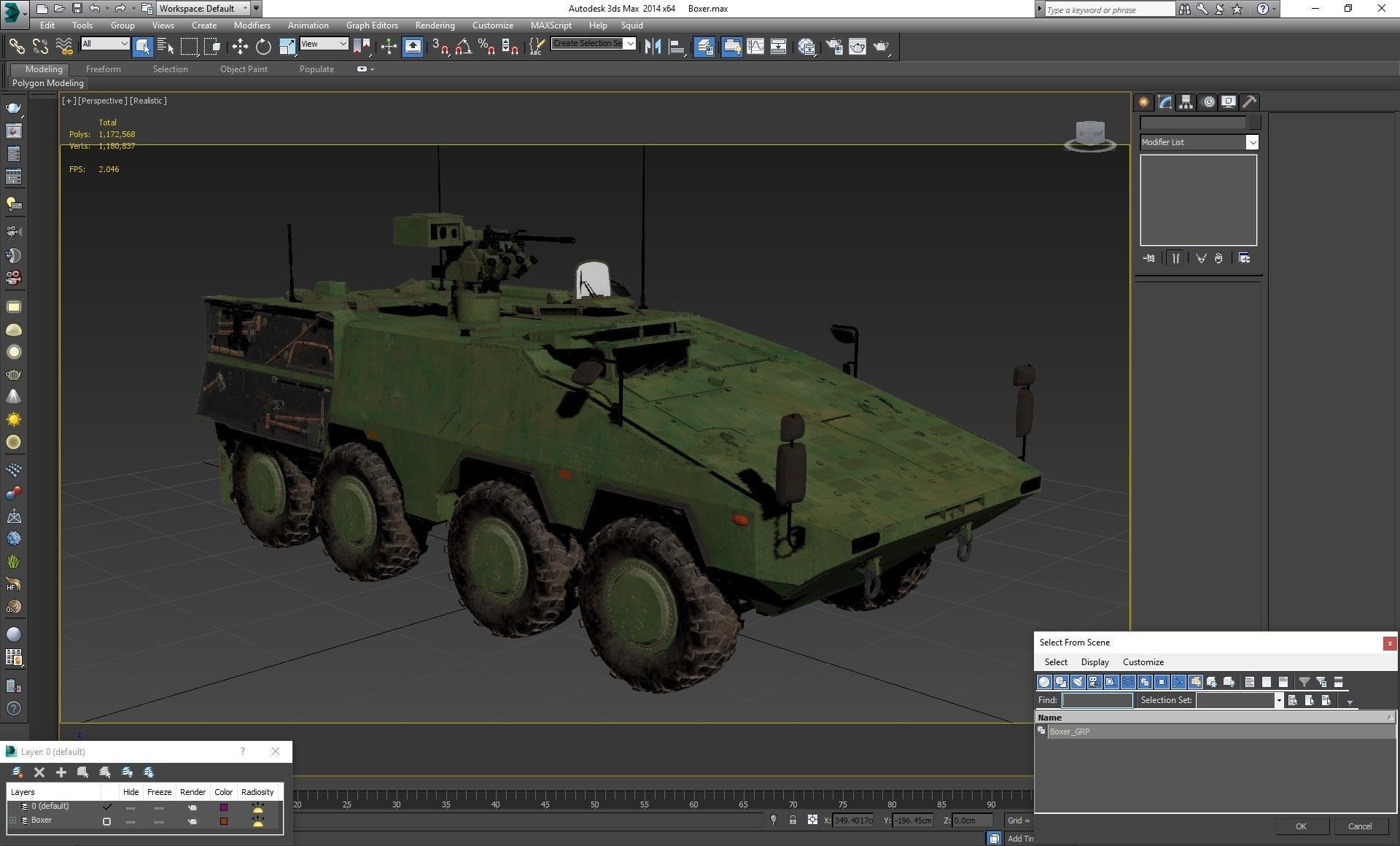
Task: Toggle Hide for the Boxer layer
Action: point(131,821)
